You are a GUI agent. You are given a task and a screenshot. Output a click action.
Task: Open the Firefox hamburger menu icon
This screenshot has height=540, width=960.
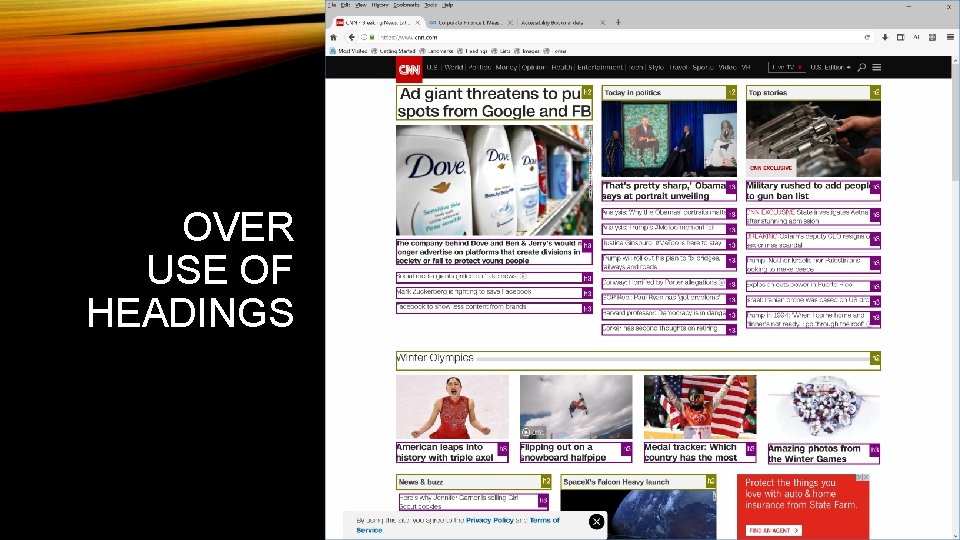click(x=950, y=37)
